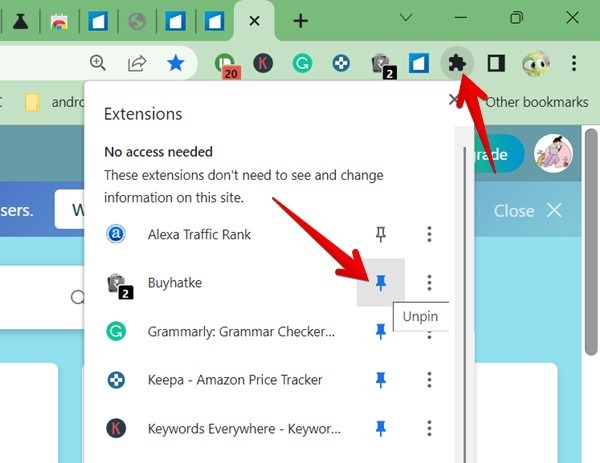The height and width of the screenshot is (463, 600).
Task: Open the tab search chevron
Action: tap(406, 18)
